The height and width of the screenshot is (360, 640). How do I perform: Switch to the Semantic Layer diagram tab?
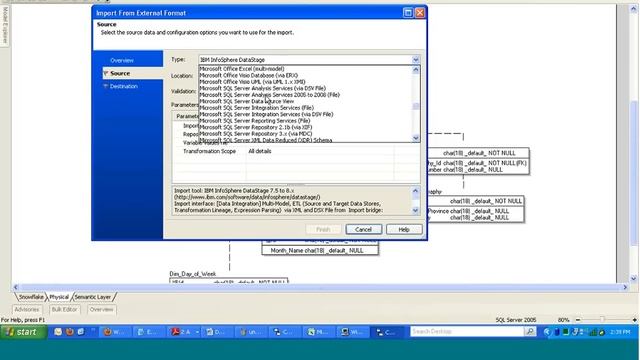(93, 297)
